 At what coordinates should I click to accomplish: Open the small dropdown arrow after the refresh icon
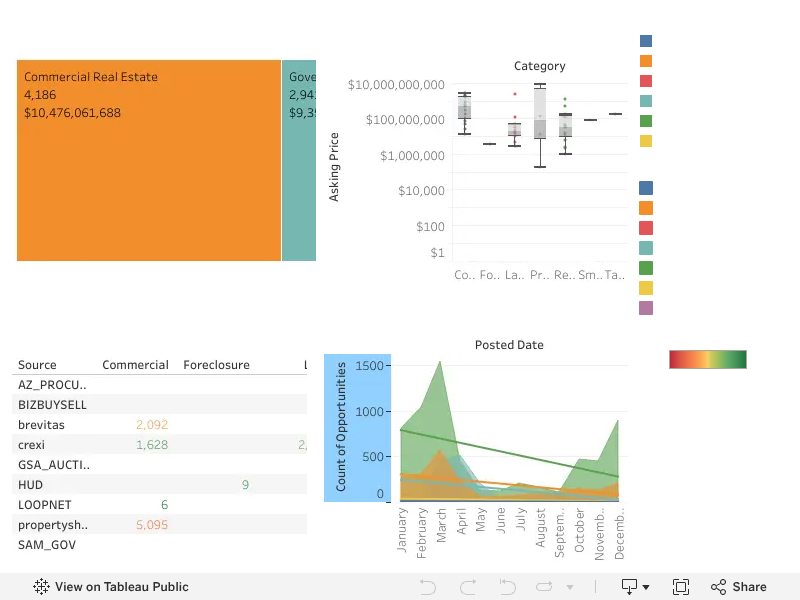tap(570, 587)
